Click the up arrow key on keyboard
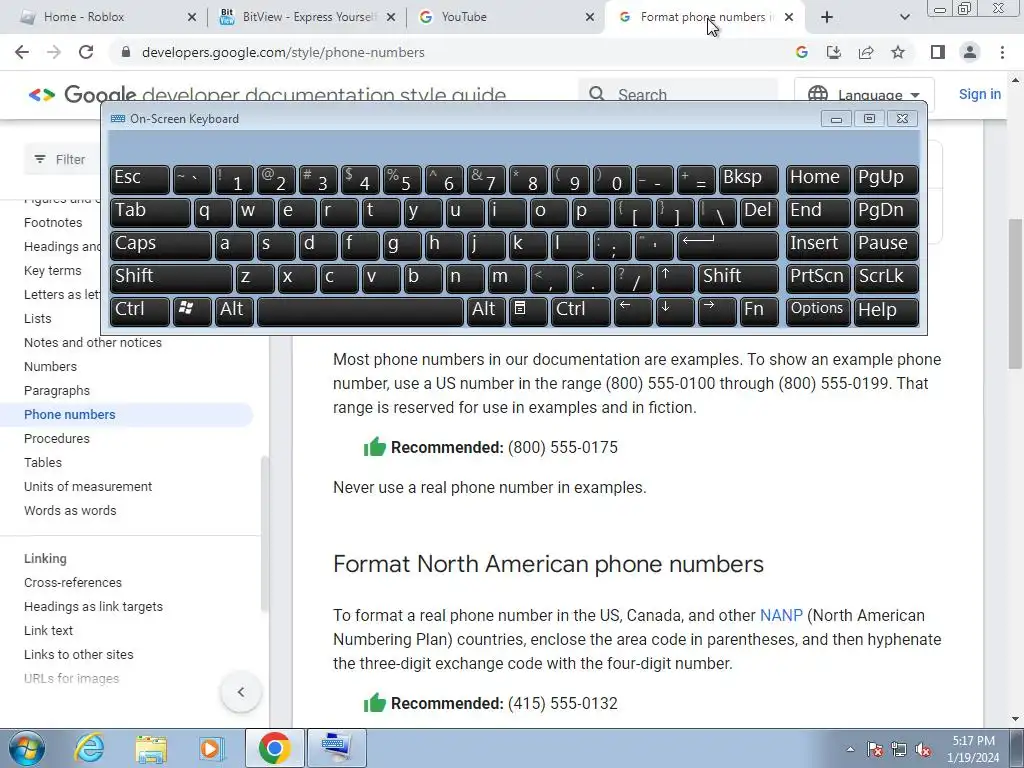Viewport: 1024px width, 768px height. click(x=675, y=278)
